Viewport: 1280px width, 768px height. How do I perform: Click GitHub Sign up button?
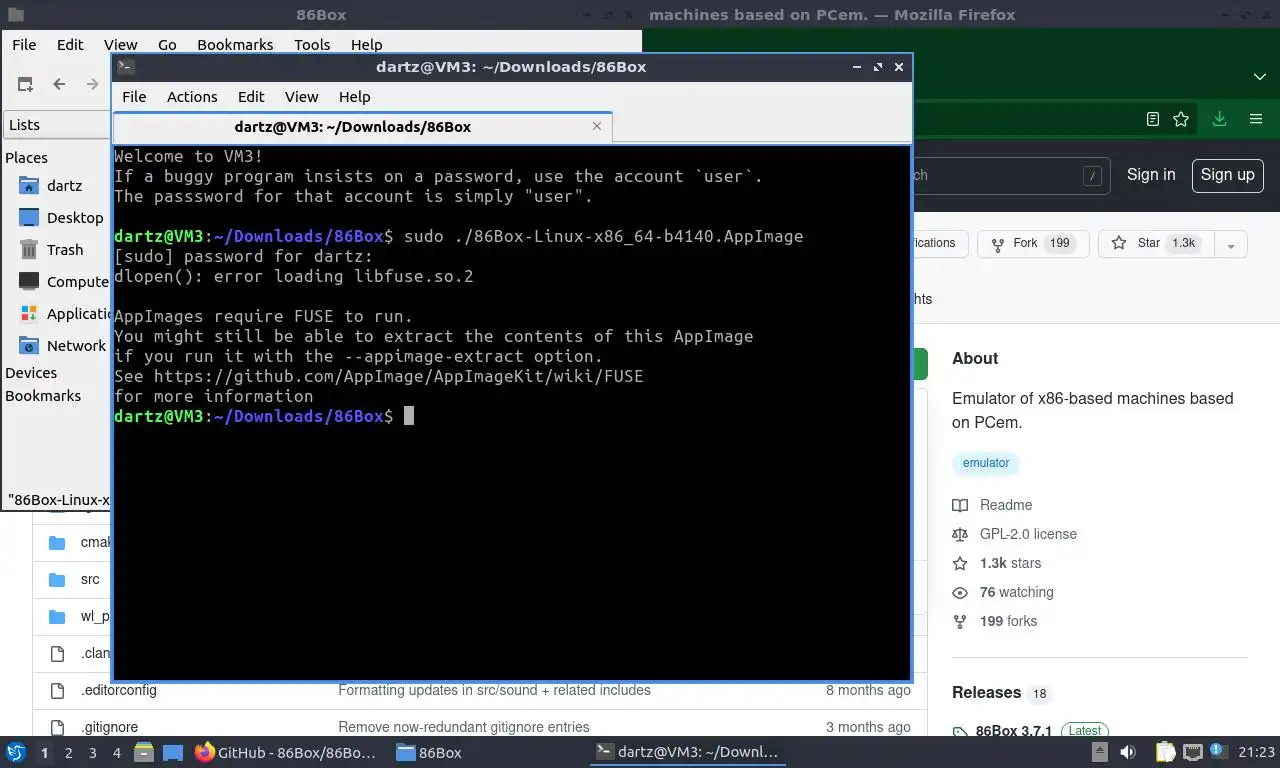pyautogui.click(x=1227, y=175)
